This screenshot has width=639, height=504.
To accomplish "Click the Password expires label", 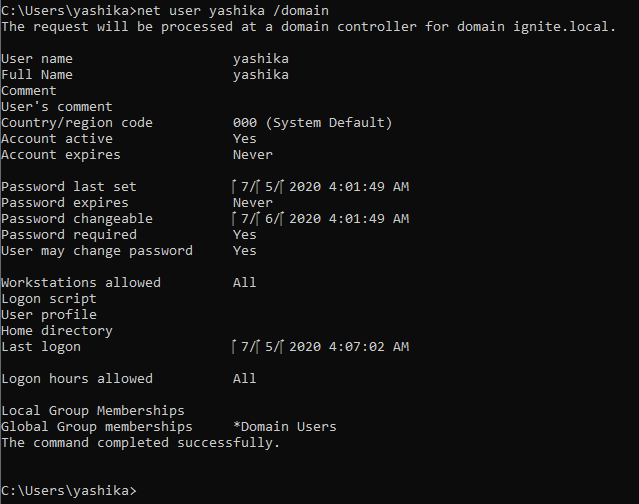I will 65,203.
